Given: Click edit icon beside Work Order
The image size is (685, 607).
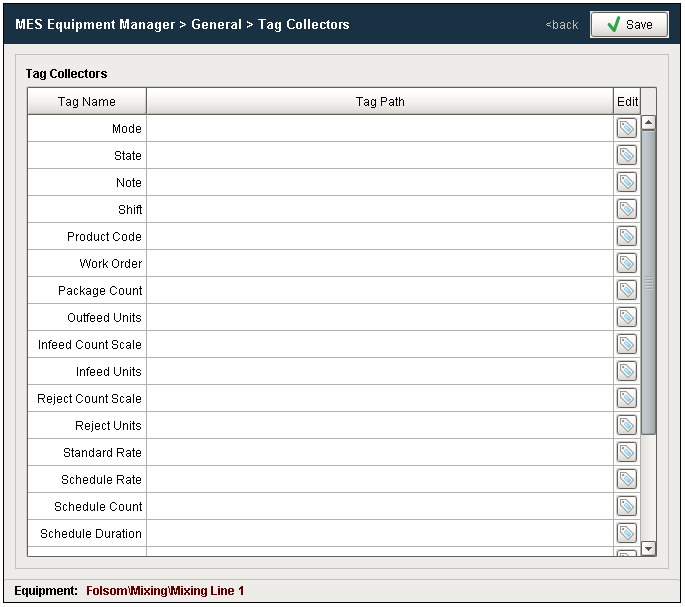Looking at the screenshot, I should click(x=626, y=263).
